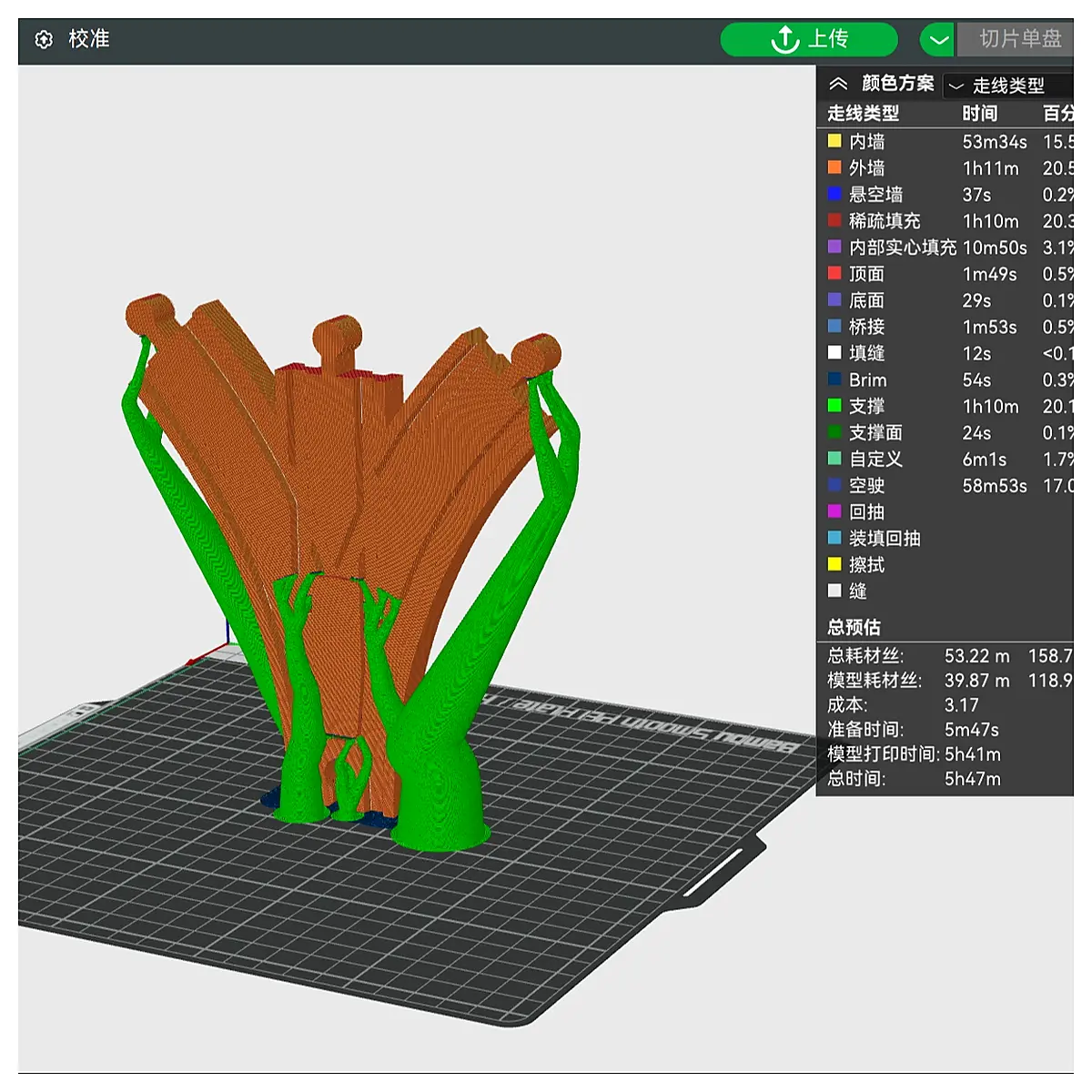Click the 走线类型 column header
The height and width of the screenshot is (1092, 1092).
point(863,114)
